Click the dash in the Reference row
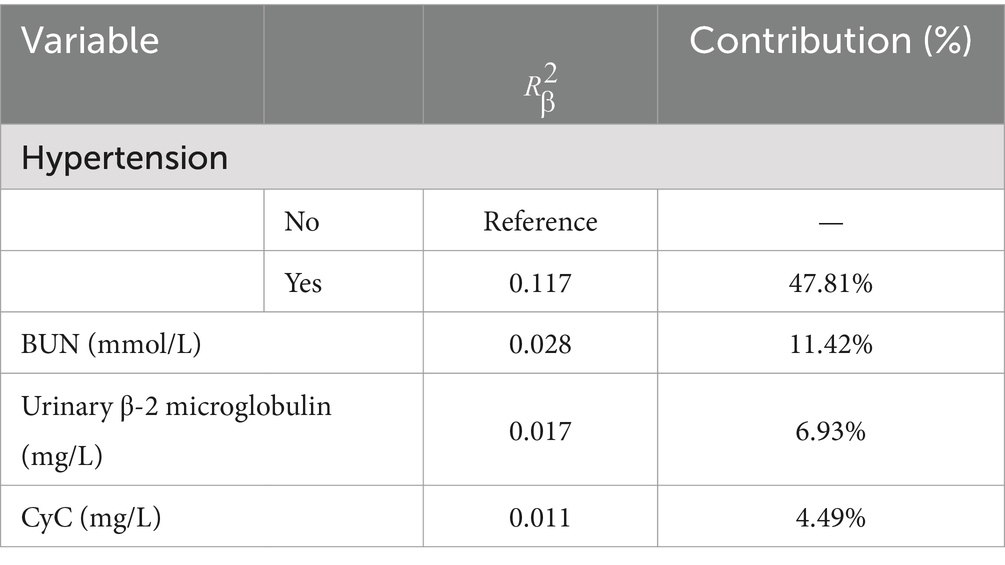This screenshot has width=1005, height=565. [x=831, y=222]
